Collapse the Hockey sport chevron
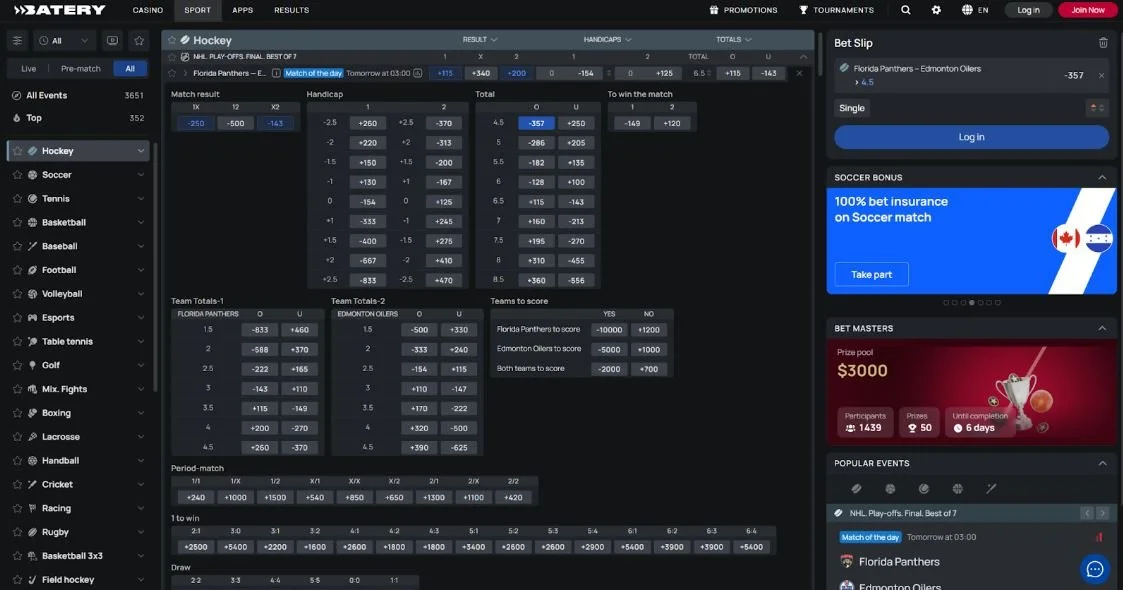1123x590 pixels. 140,151
